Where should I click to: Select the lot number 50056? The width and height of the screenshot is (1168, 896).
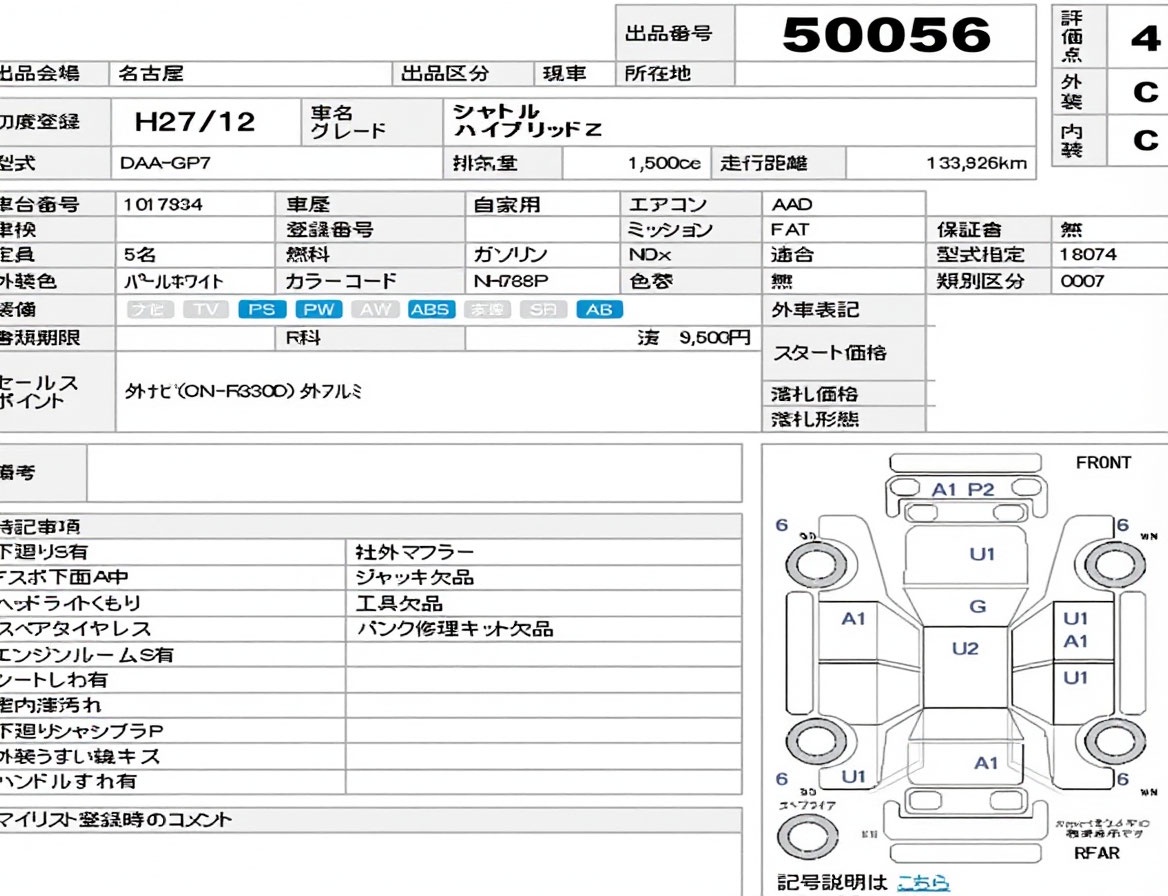point(886,34)
